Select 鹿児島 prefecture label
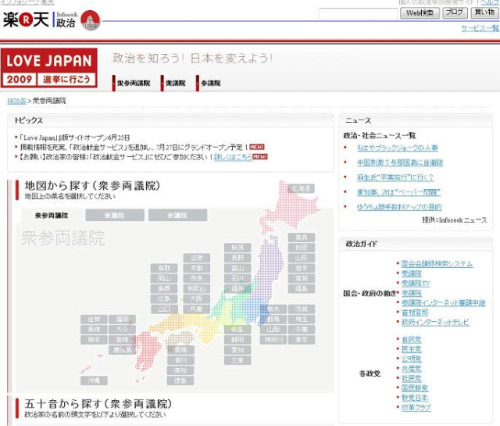500x426 pixels. coord(122,350)
